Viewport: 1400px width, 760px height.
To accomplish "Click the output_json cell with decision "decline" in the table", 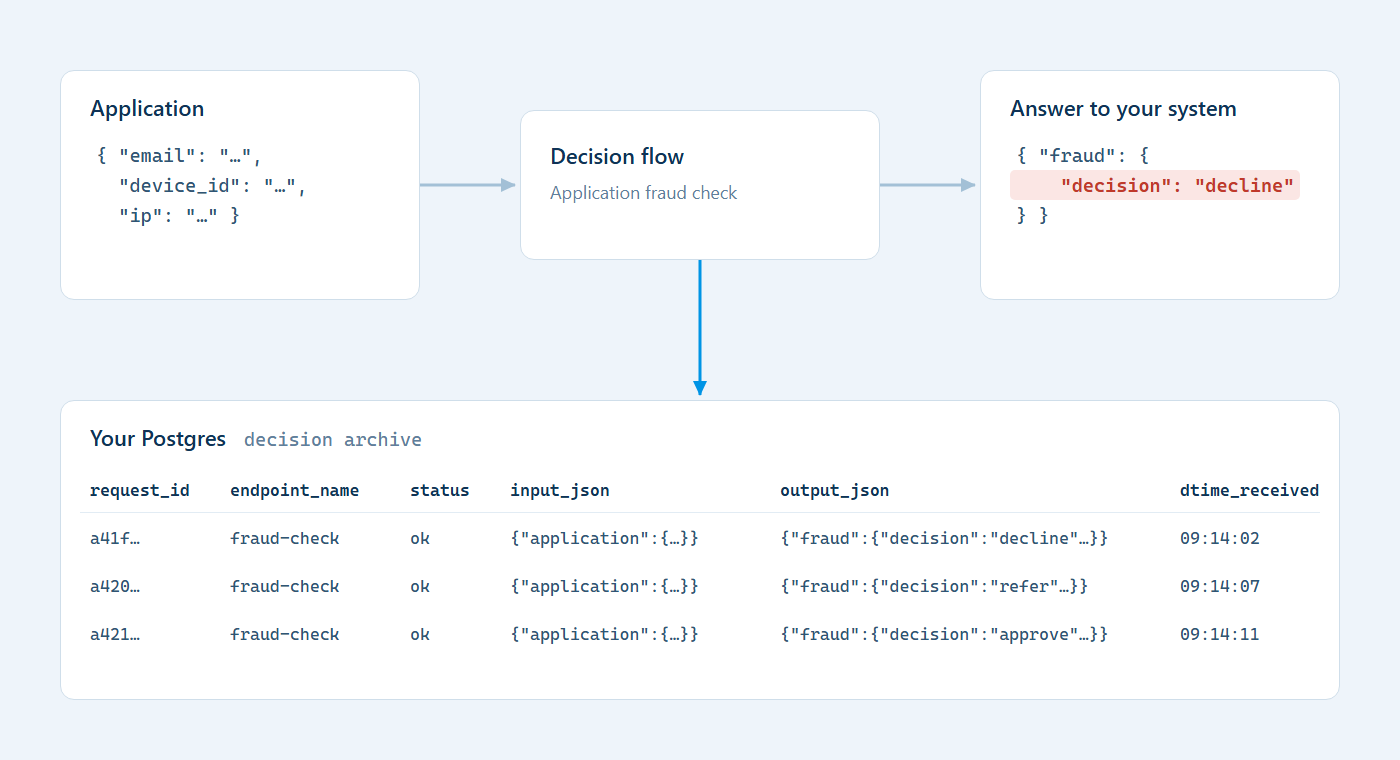I will pos(944,538).
